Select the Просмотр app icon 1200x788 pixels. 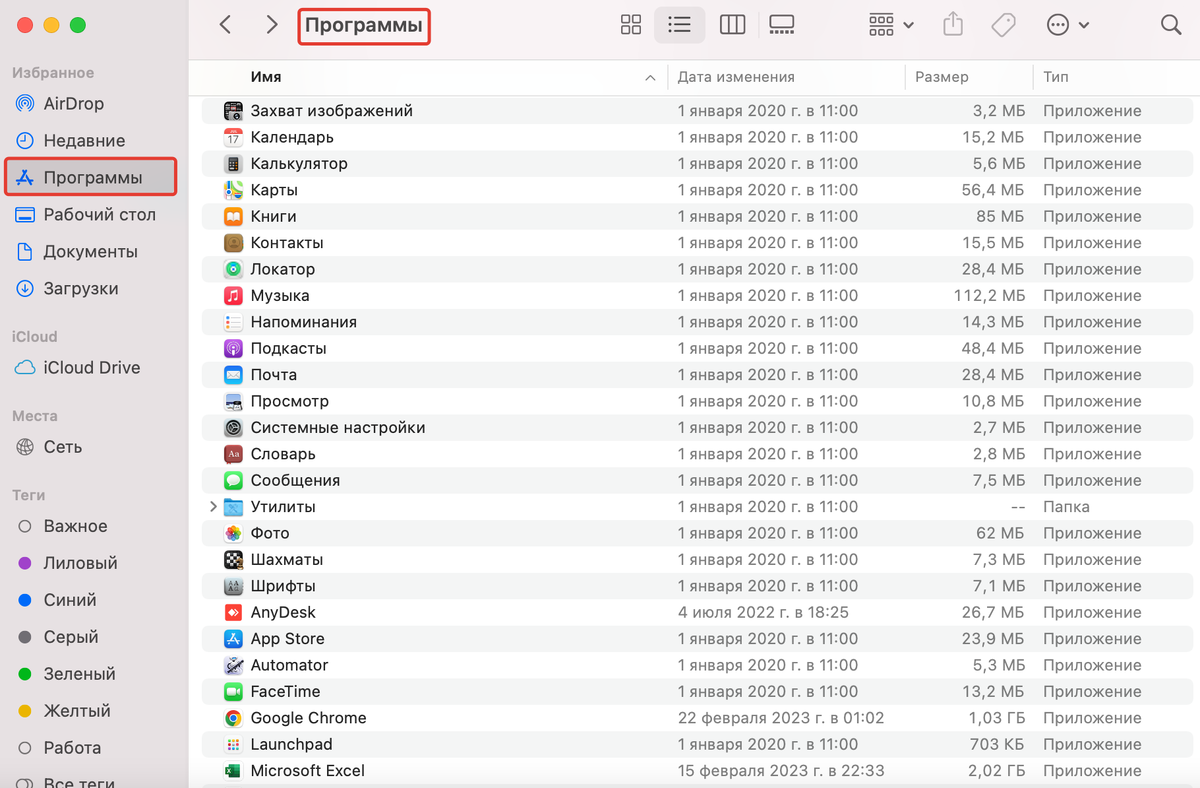coord(233,401)
